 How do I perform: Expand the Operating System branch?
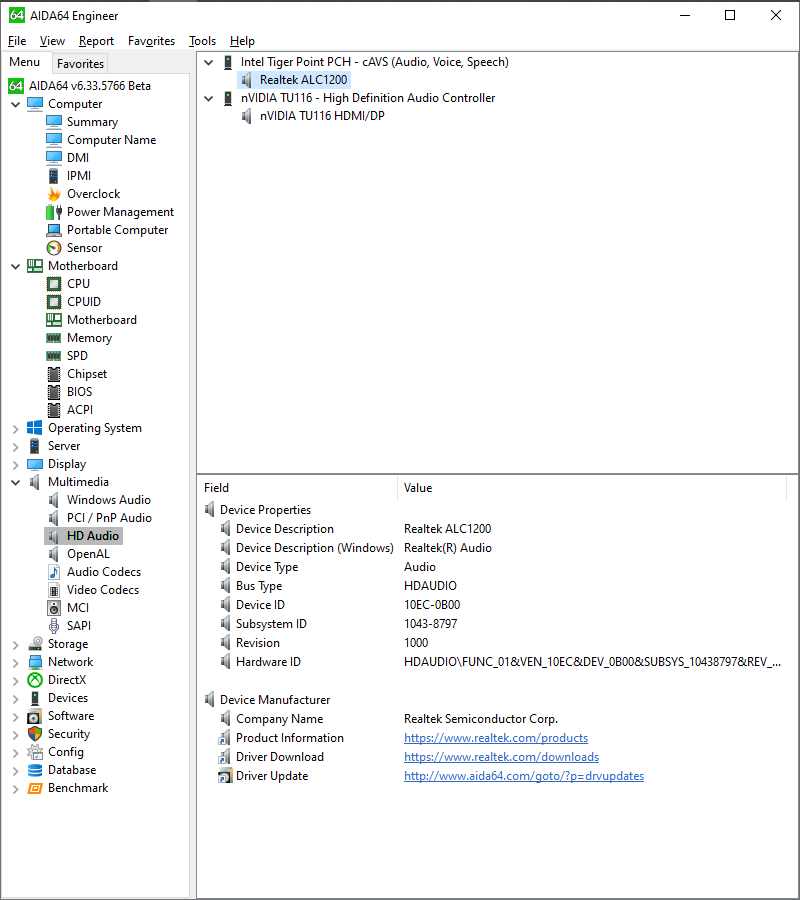[16, 427]
